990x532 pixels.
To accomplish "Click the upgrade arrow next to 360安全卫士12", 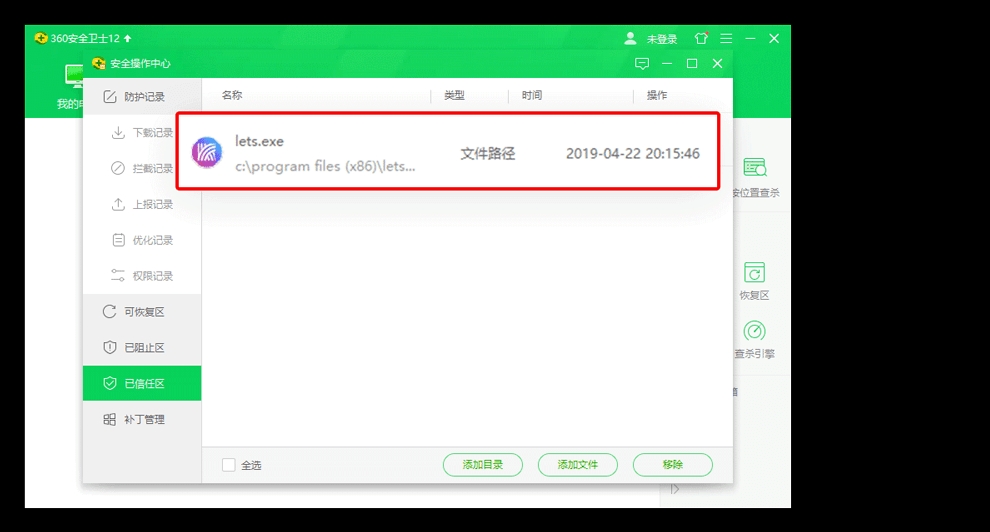I will (x=128, y=38).
